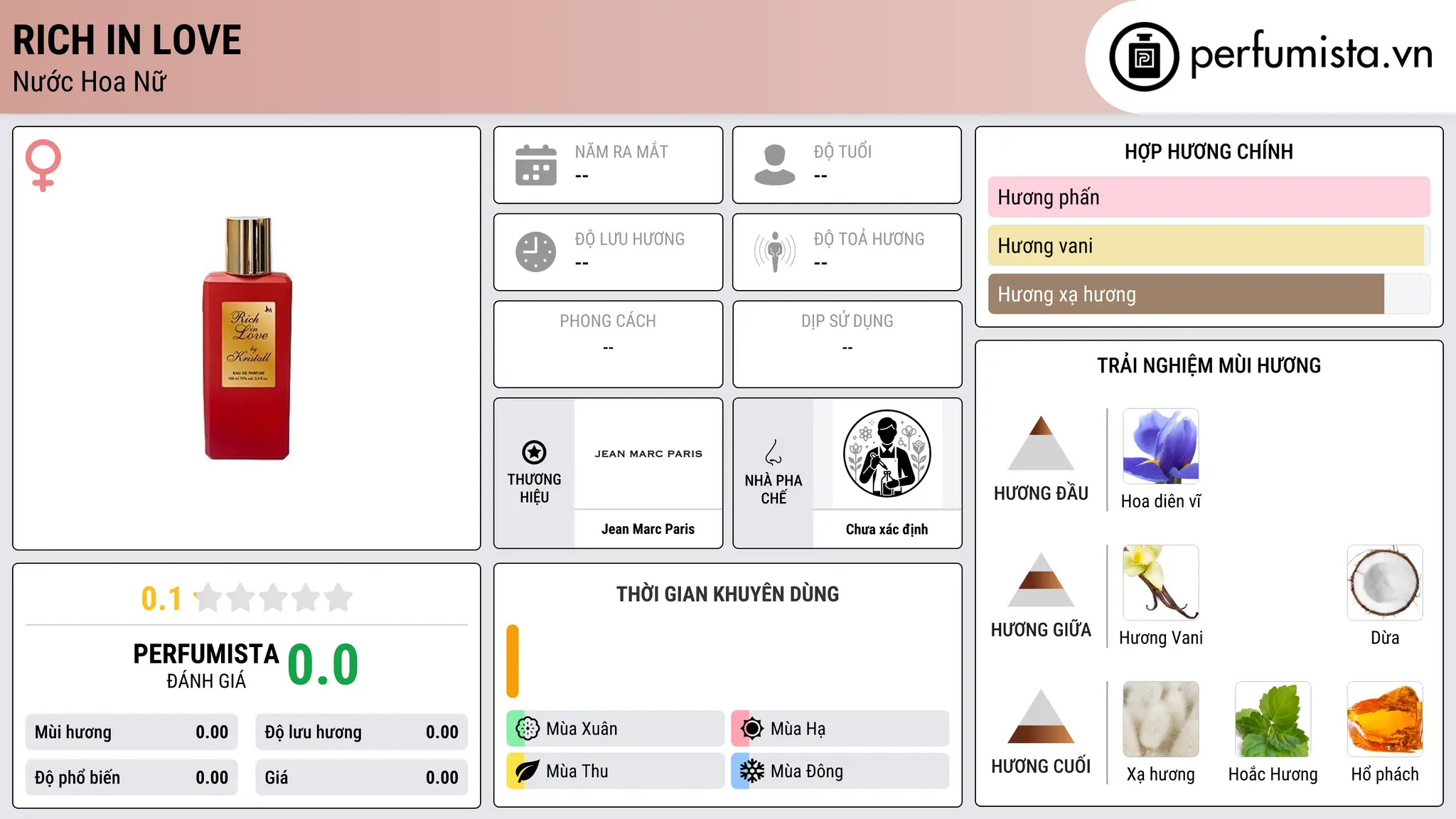Select the Mùa Thu season button
The image size is (1456, 819).
point(615,771)
